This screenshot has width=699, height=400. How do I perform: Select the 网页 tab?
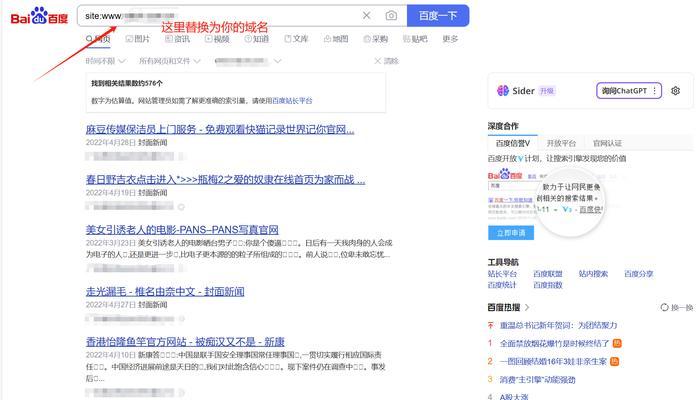coord(98,39)
